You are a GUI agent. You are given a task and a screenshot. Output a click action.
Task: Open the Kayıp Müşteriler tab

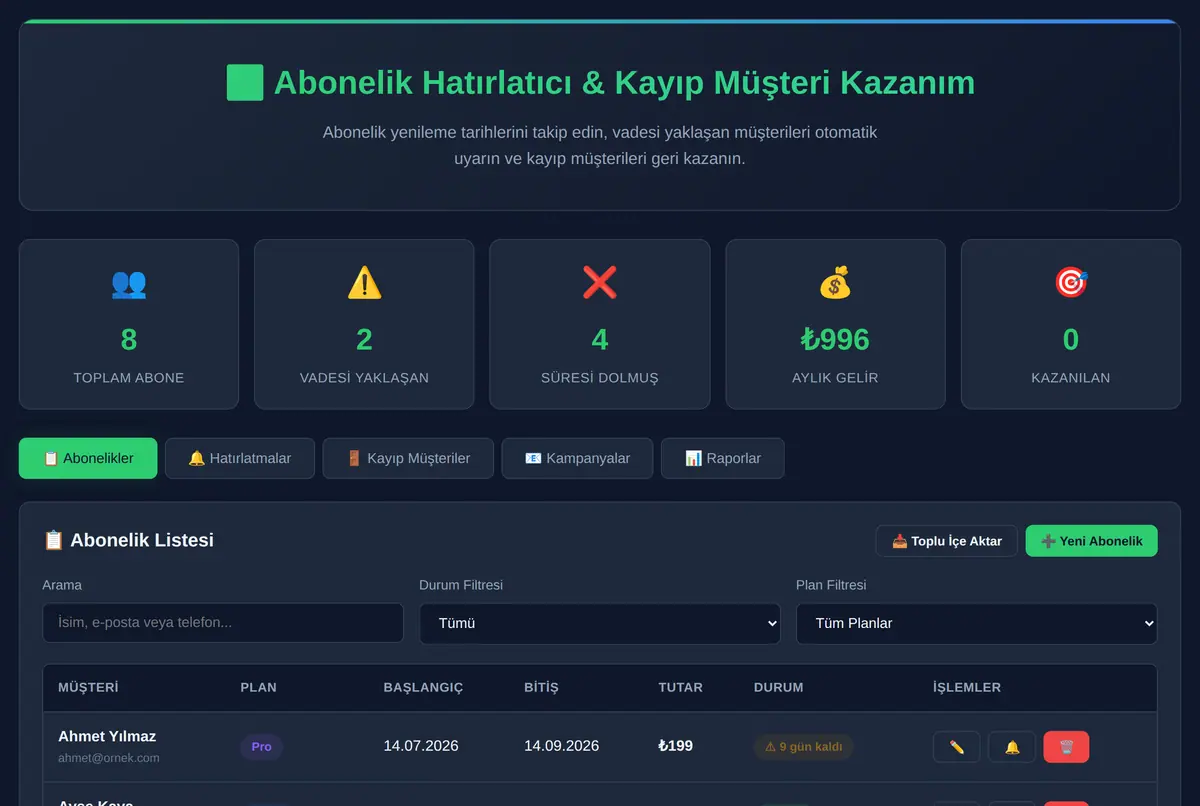(x=408, y=458)
